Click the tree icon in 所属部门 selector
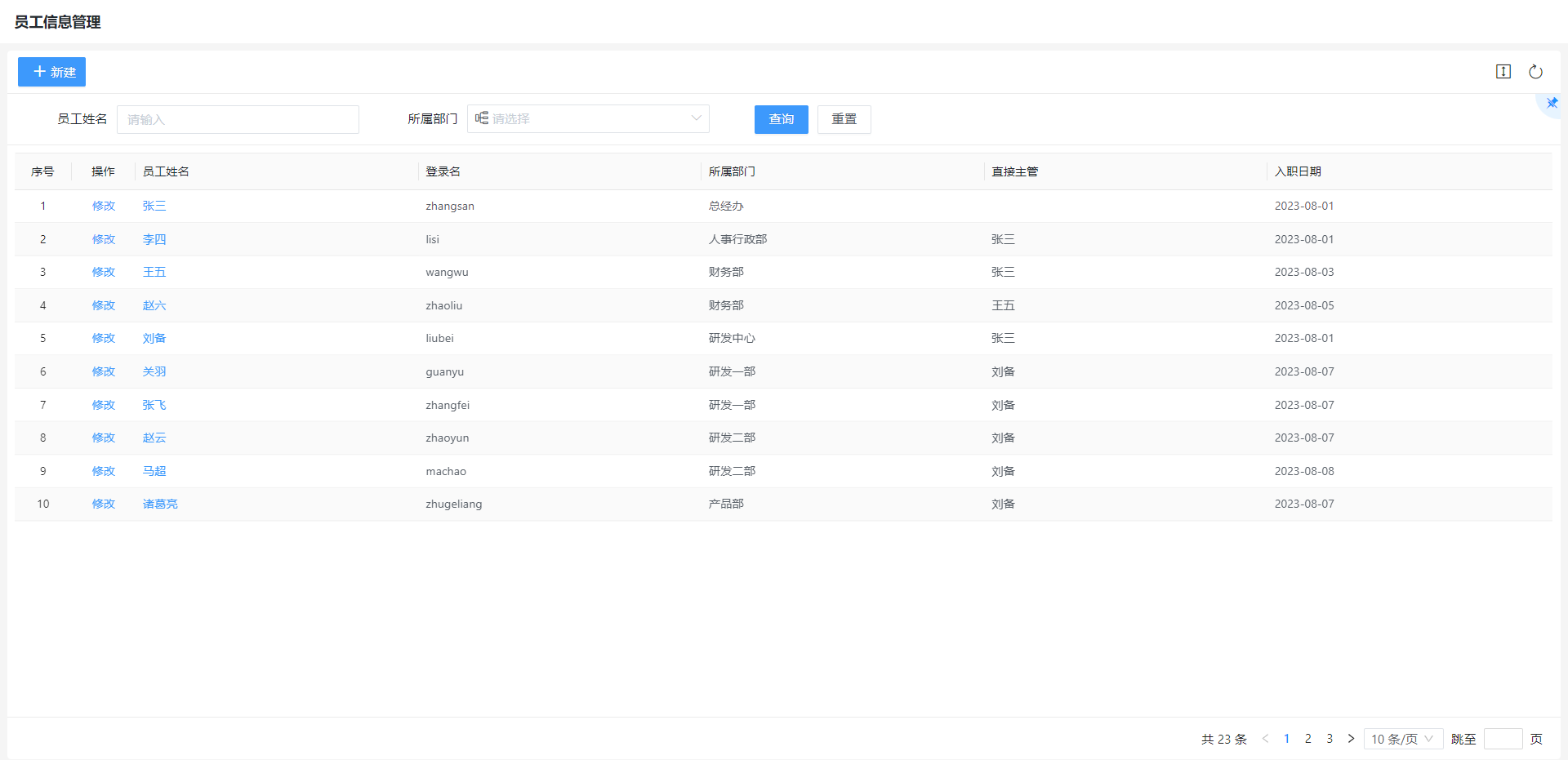The width and height of the screenshot is (1568, 760). pyautogui.click(x=482, y=118)
